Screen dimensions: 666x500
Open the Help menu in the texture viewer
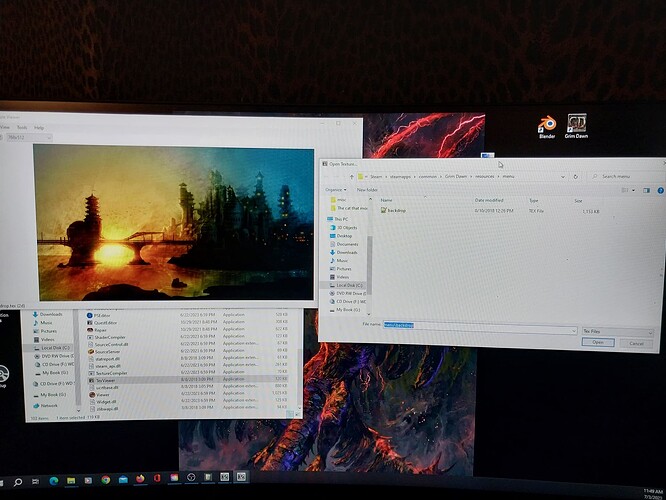tap(39, 127)
